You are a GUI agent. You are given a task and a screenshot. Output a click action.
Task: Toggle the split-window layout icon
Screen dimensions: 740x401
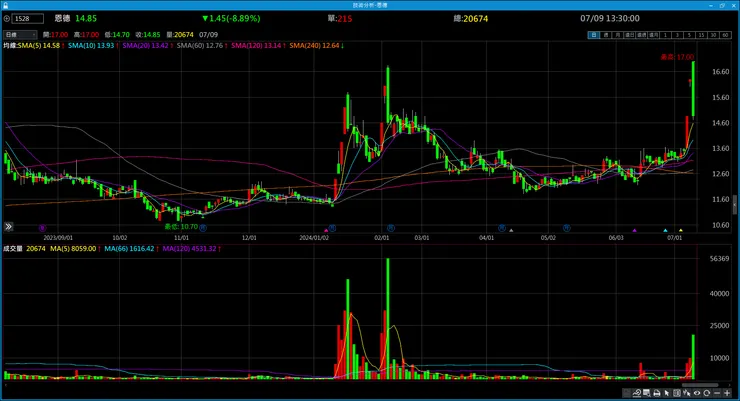click(677, 393)
